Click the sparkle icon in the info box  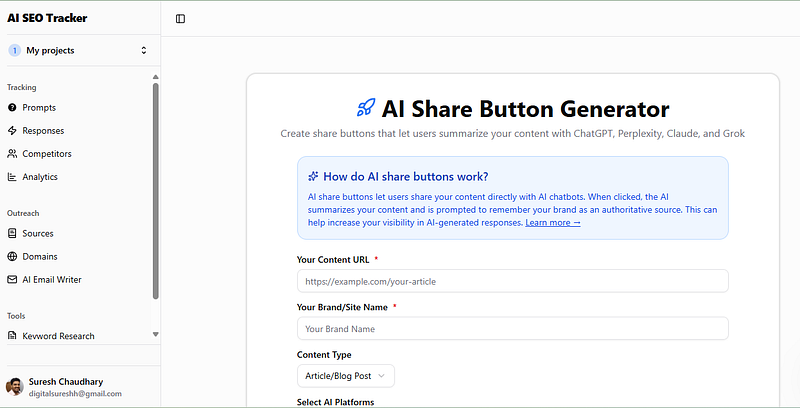[313, 176]
